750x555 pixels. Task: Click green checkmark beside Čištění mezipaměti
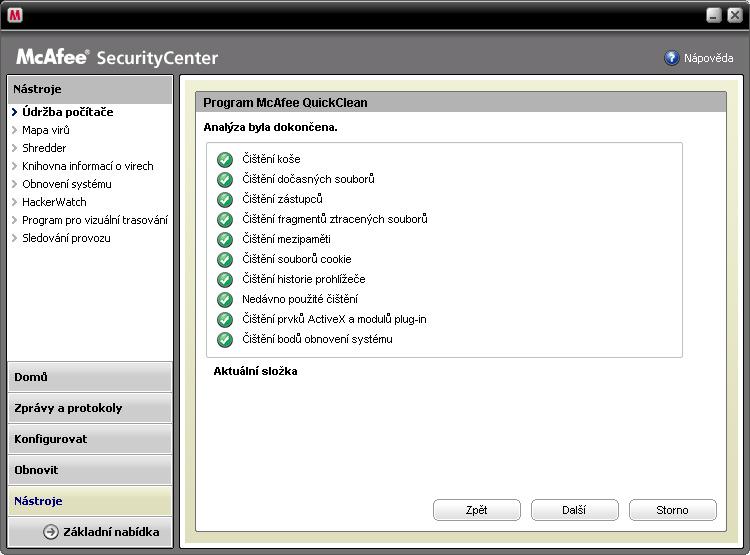click(x=225, y=239)
